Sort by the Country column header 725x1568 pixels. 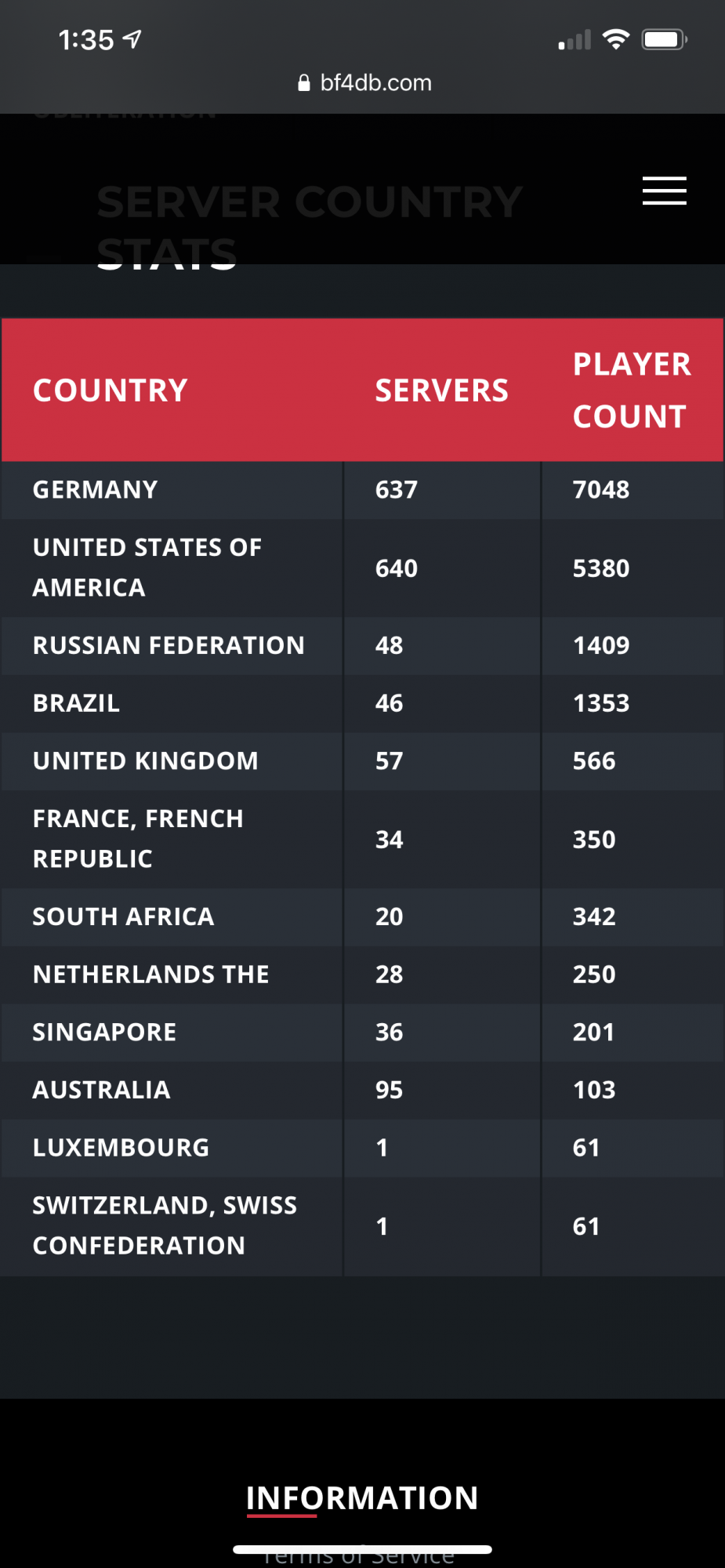111,390
